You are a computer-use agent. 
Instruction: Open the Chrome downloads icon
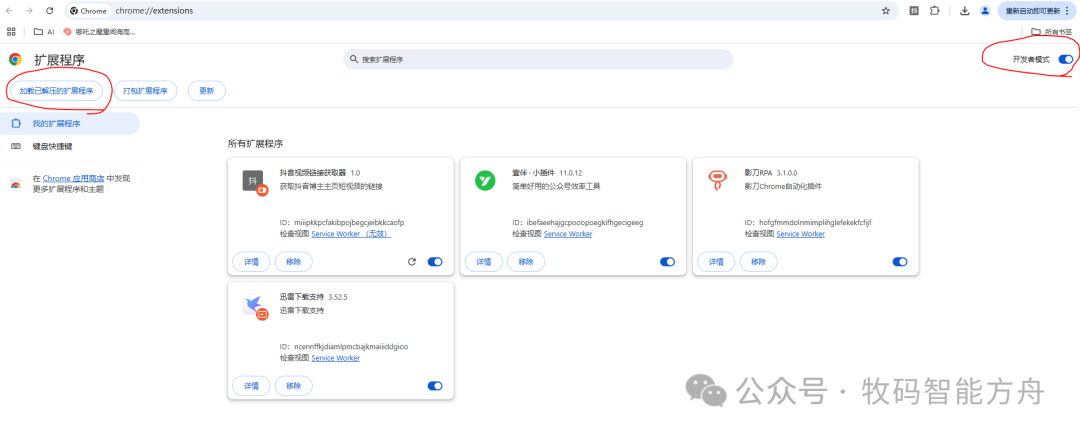coord(964,11)
